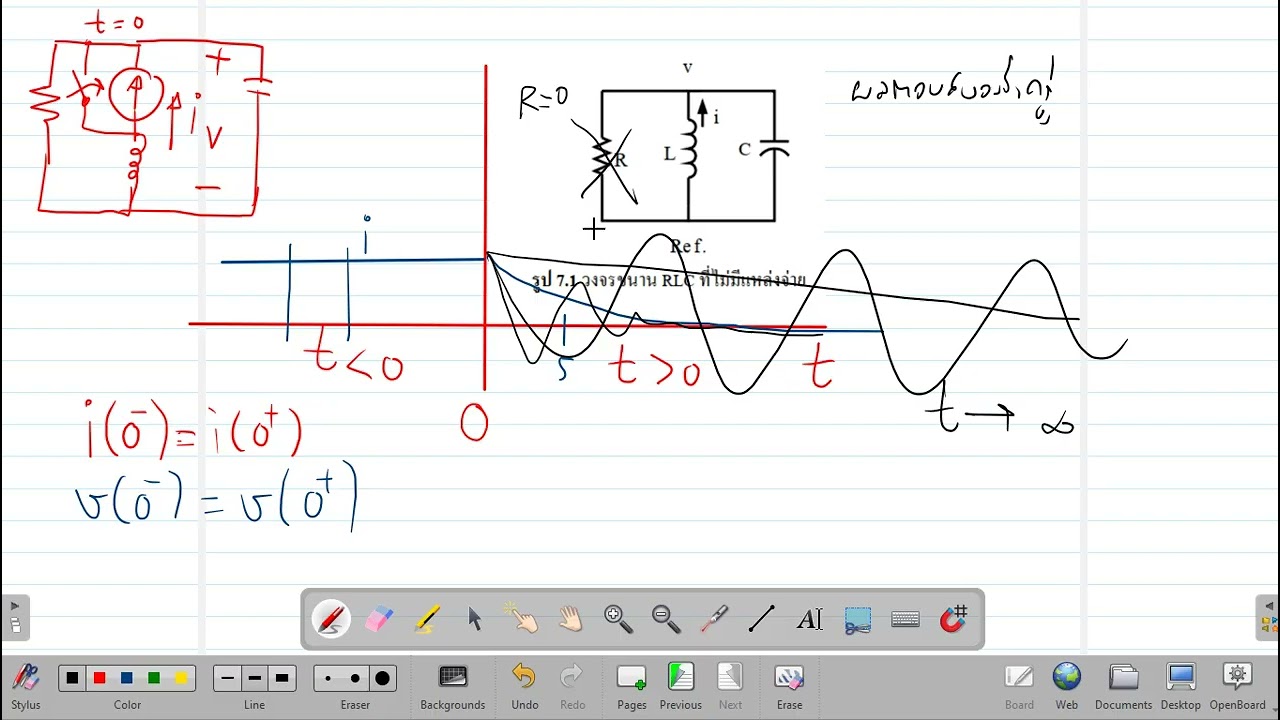Click the Zoom Out magnifier
This screenshot has height=720, width=1280.
tap(666, 619)
